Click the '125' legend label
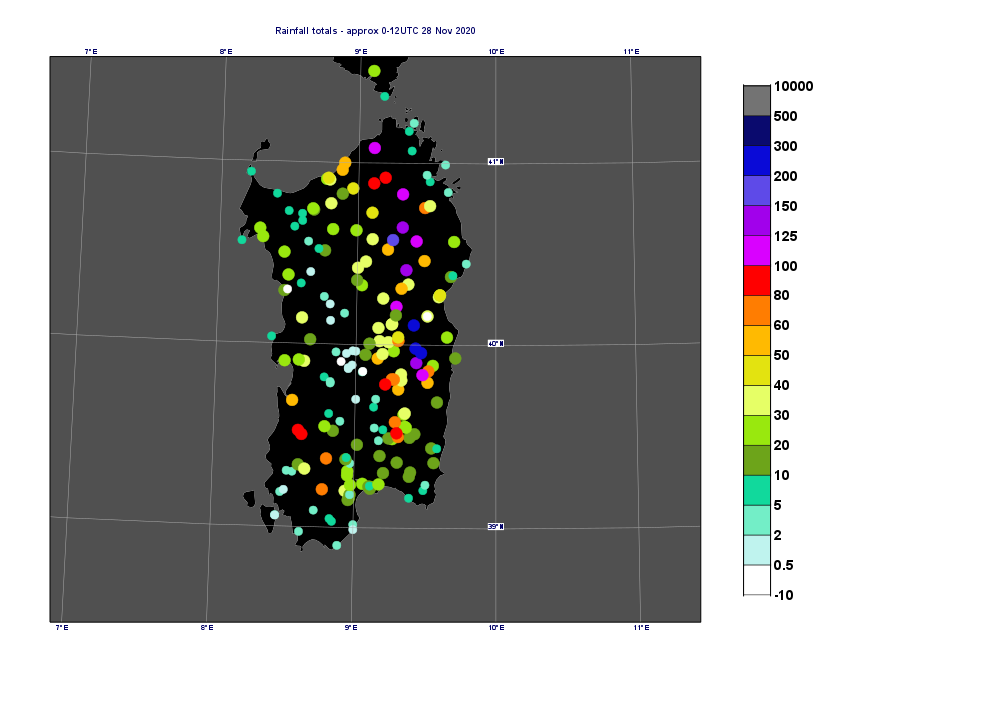 (x=786, y=236)
